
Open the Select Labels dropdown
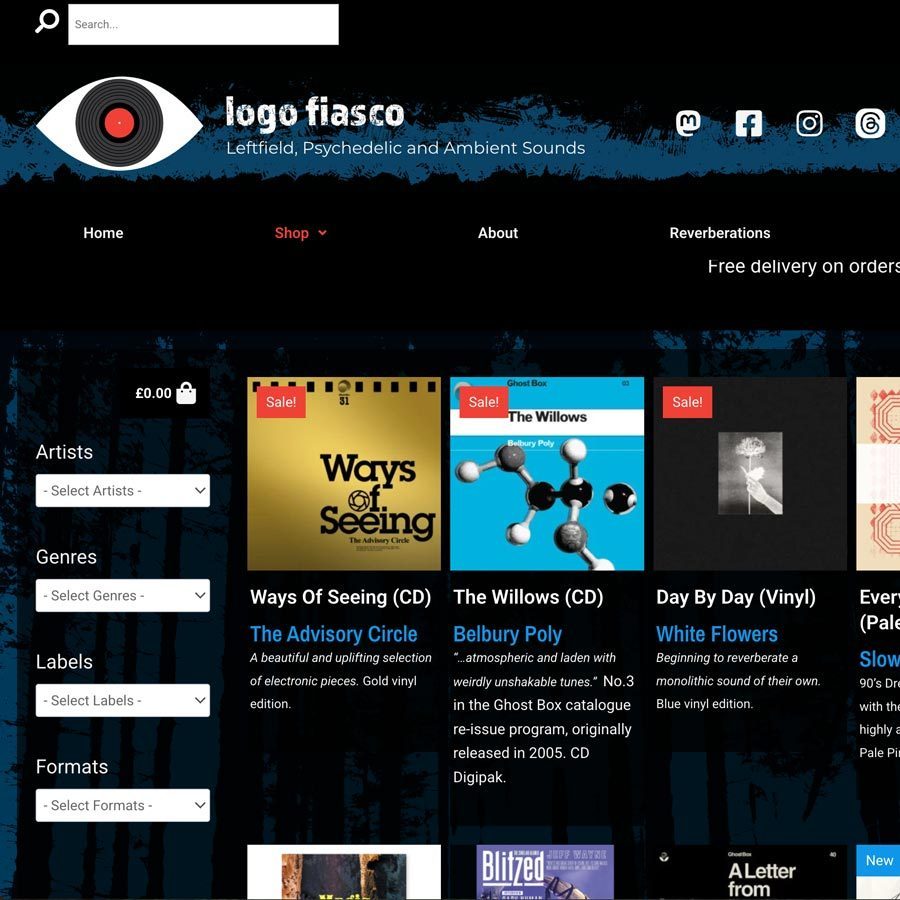[123, 701]
